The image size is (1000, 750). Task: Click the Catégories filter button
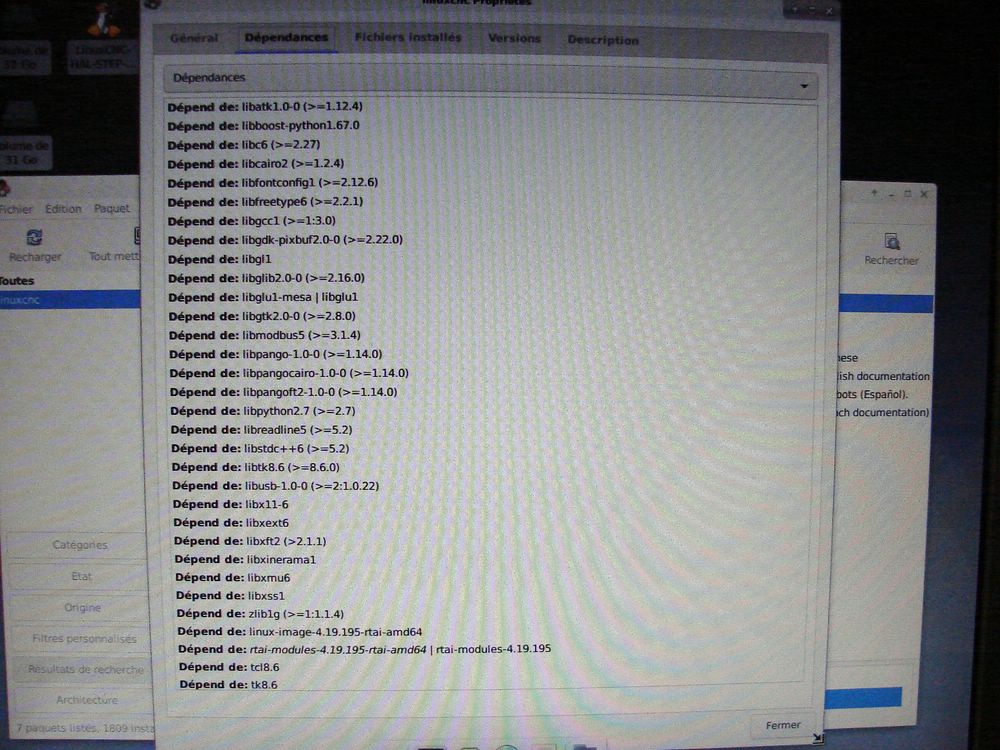coord(80,545)
